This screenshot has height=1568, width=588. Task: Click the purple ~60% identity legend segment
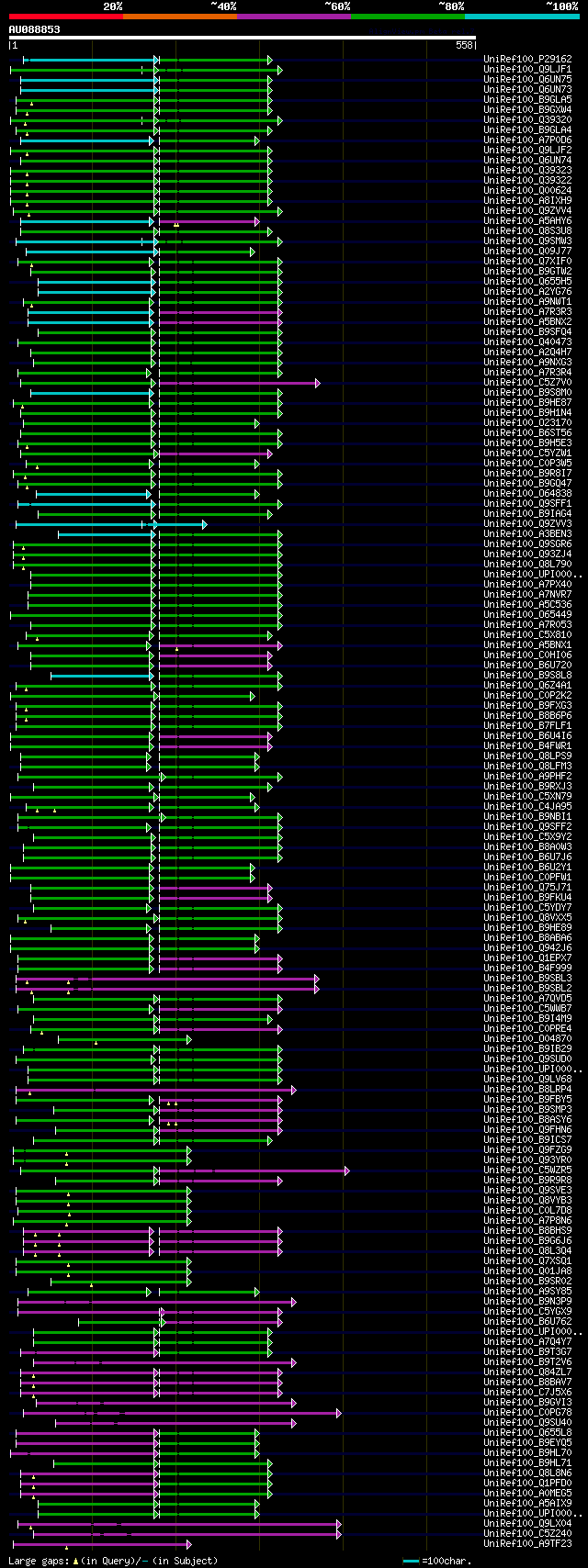(x=294, y=16)
